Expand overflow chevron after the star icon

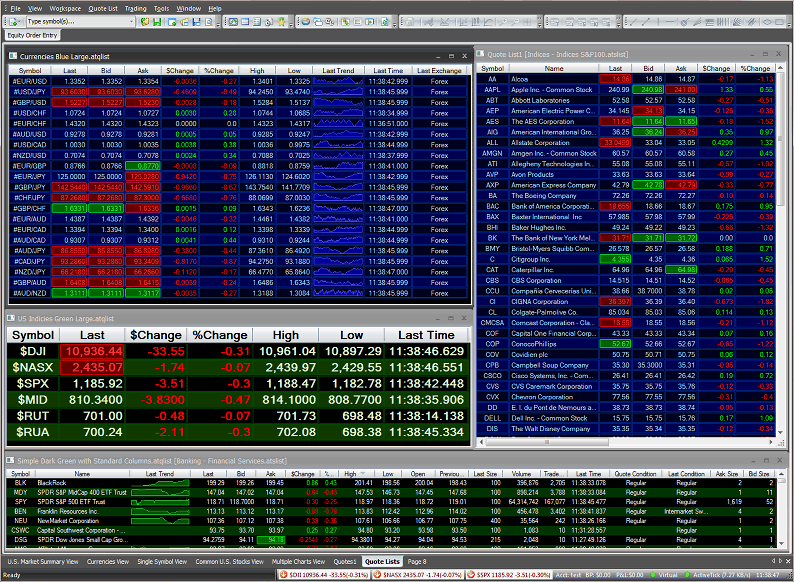point(291,22)
